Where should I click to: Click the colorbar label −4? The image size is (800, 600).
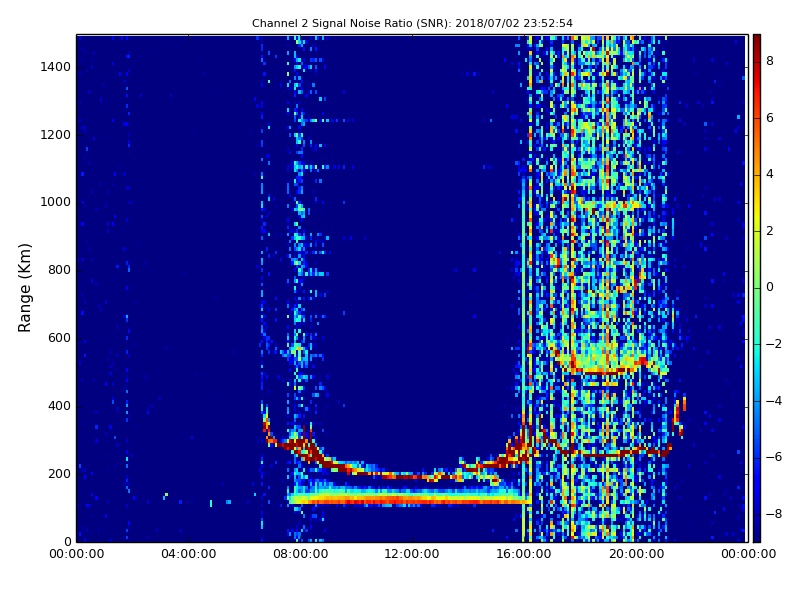774,401
